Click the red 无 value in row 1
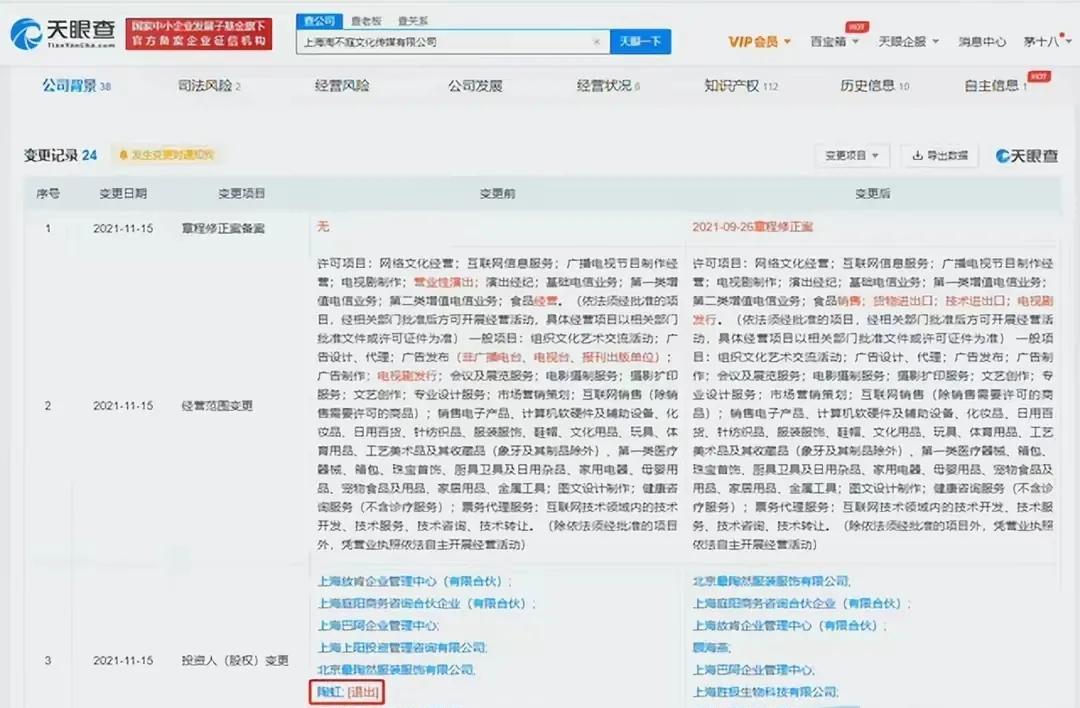The width and height of the screenshot is (1080, 708). click(x=323, y=227)
